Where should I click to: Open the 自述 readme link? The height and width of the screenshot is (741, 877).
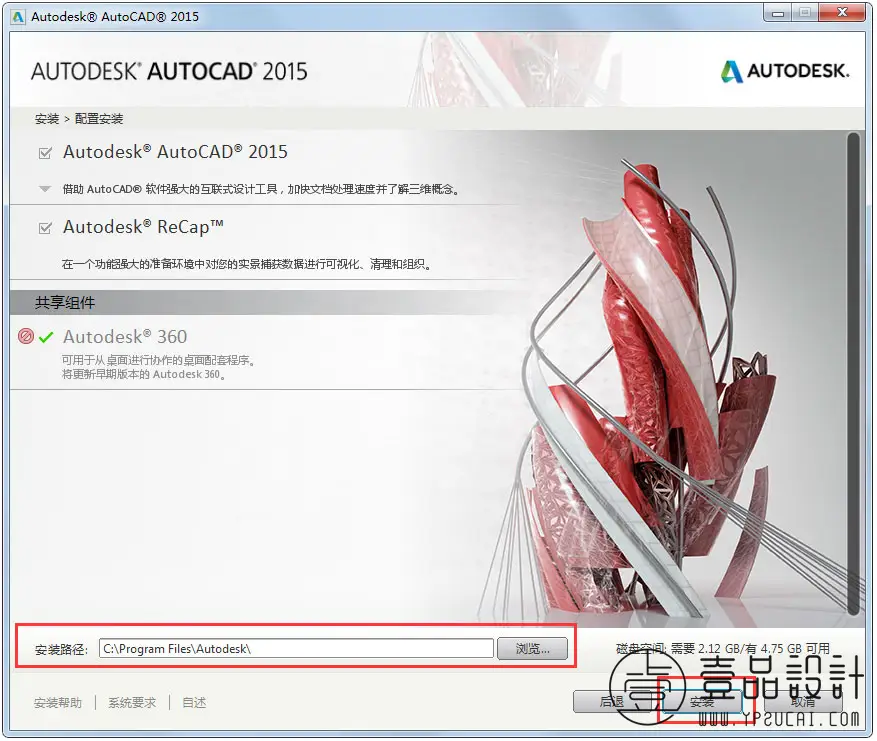click(194, 702)
